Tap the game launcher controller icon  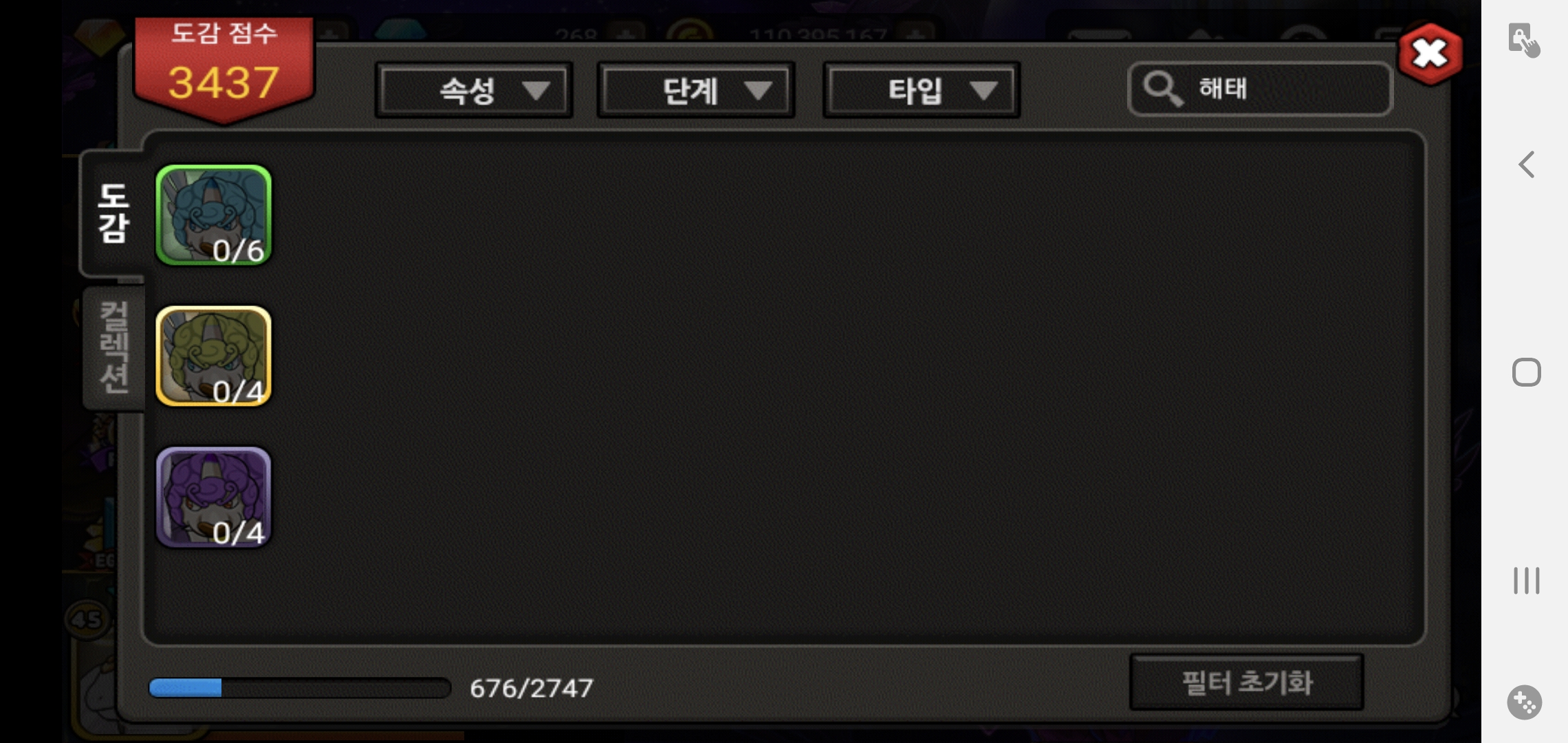[1525, 702]
